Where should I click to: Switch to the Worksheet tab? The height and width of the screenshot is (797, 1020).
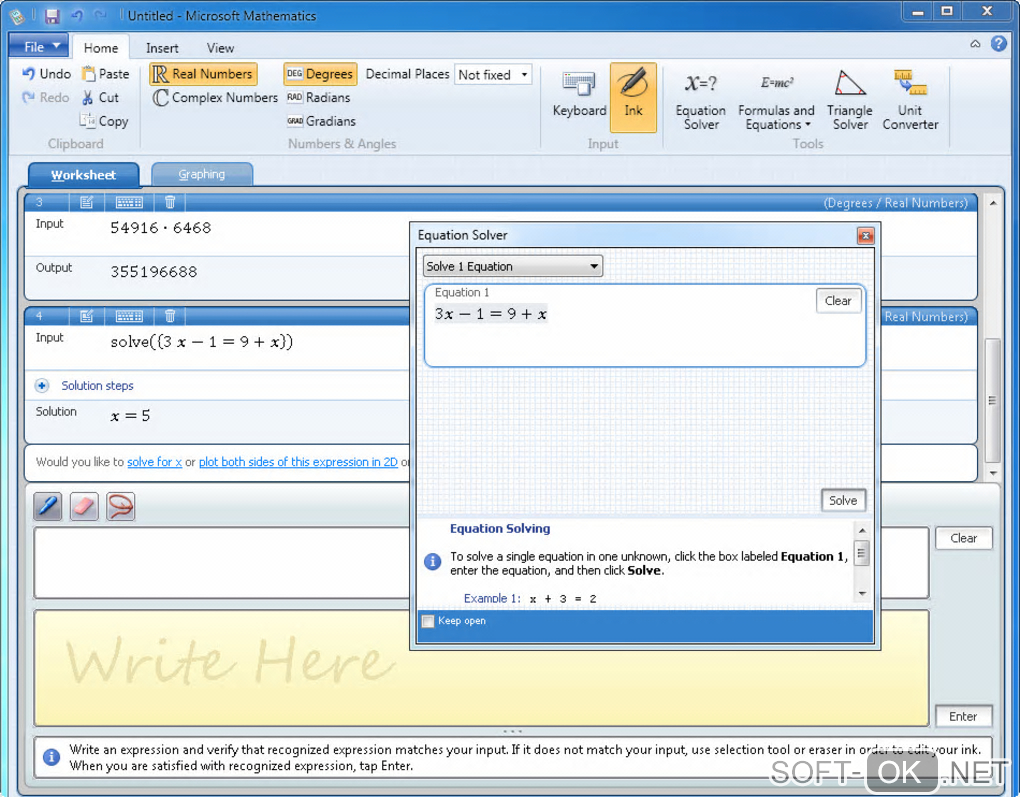click(83, 174)
